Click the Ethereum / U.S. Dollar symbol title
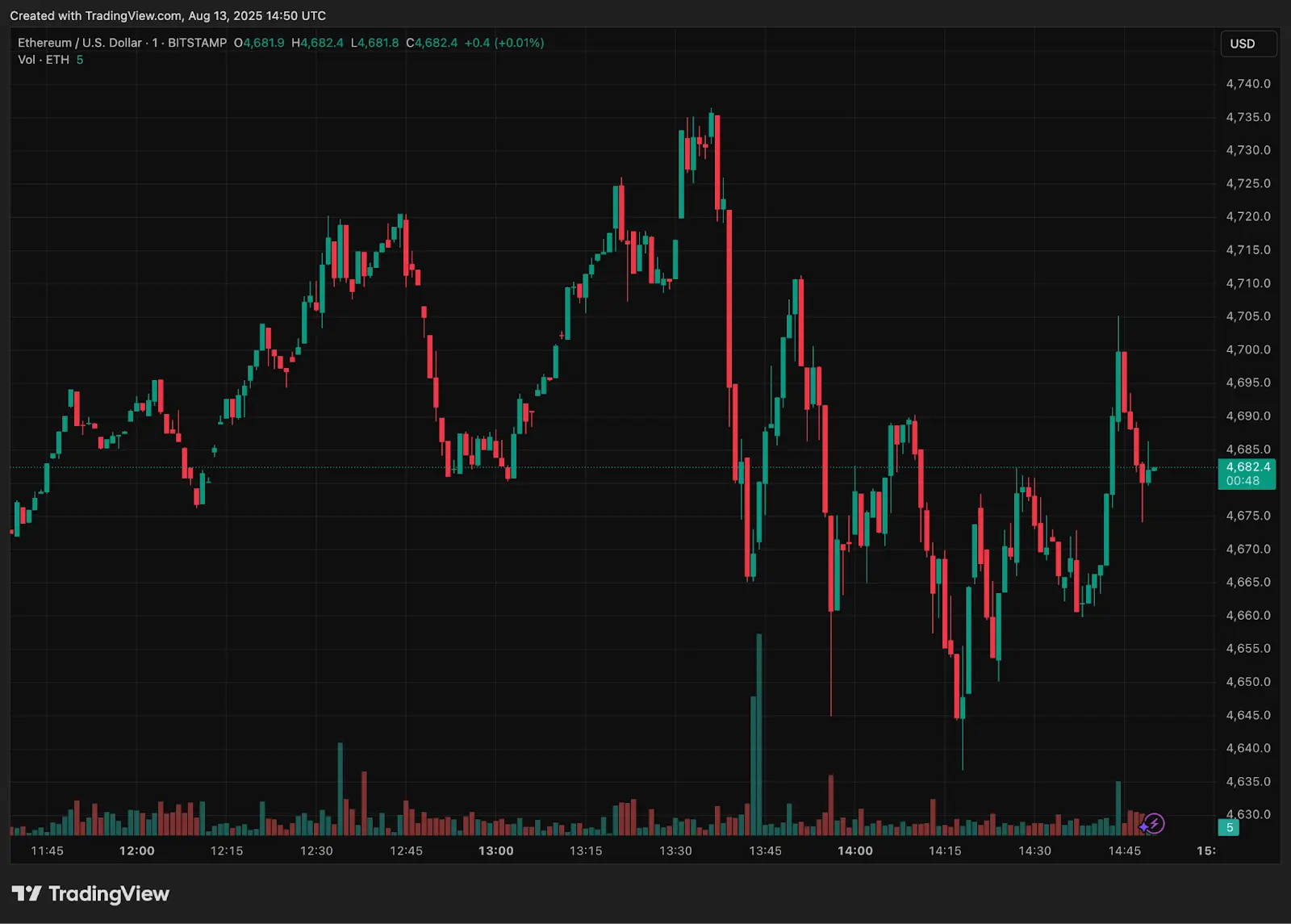This screenshot has width=1291, height=924. click(x=80, y=43)
